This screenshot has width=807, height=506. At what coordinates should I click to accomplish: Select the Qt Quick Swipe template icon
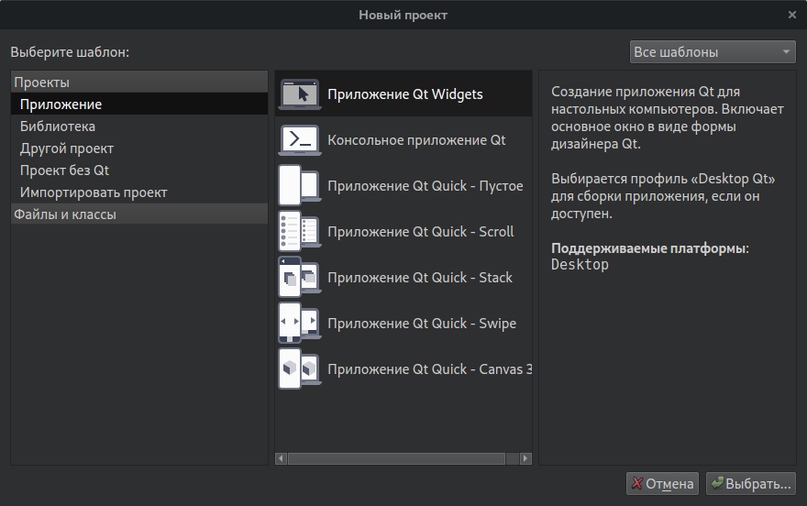(x=300, y=323)
